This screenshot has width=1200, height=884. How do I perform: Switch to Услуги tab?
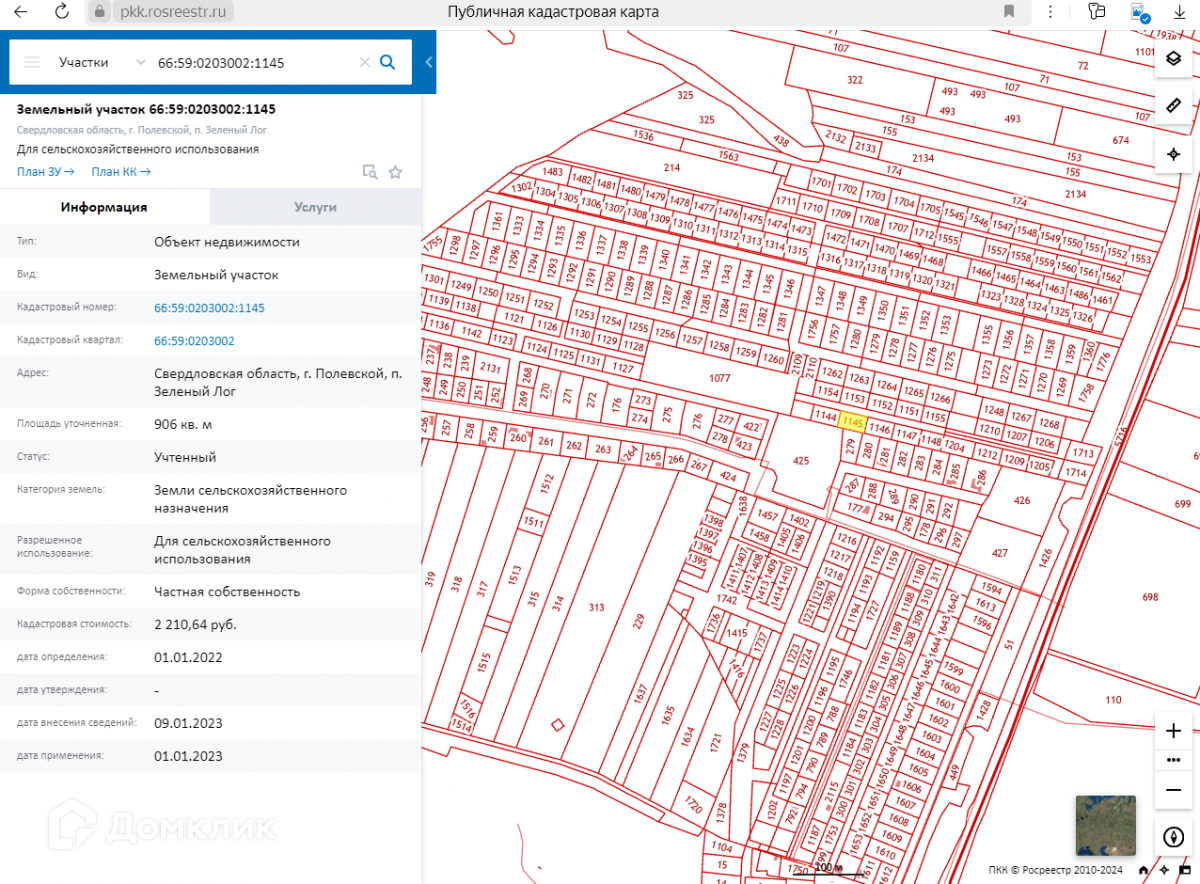315,207
